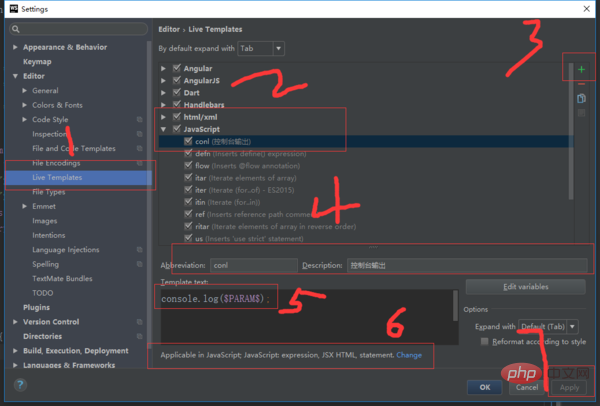
Task: Click the Change applicable contexts link
Action: pos(409,355)
